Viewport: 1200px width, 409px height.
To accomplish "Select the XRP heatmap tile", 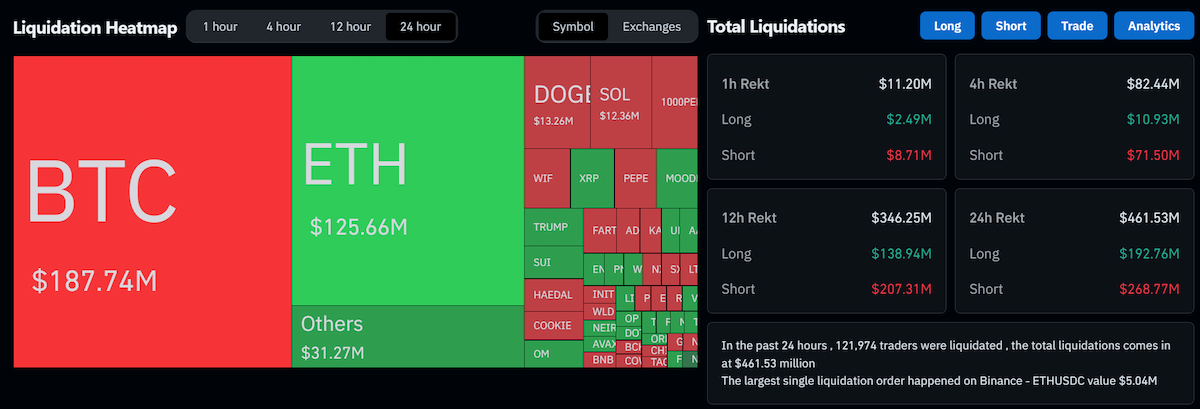I will [592, 178].
